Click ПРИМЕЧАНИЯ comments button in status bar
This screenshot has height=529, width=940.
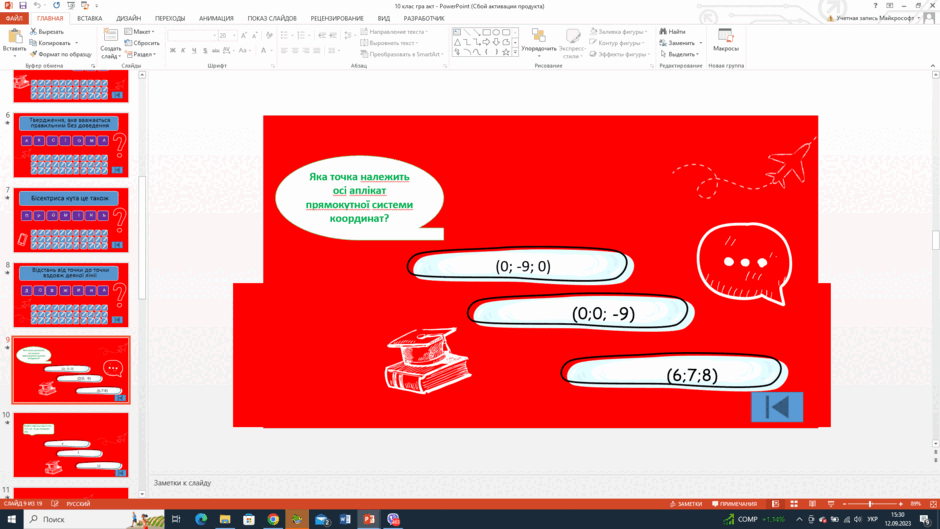click(x=734, y=504)
